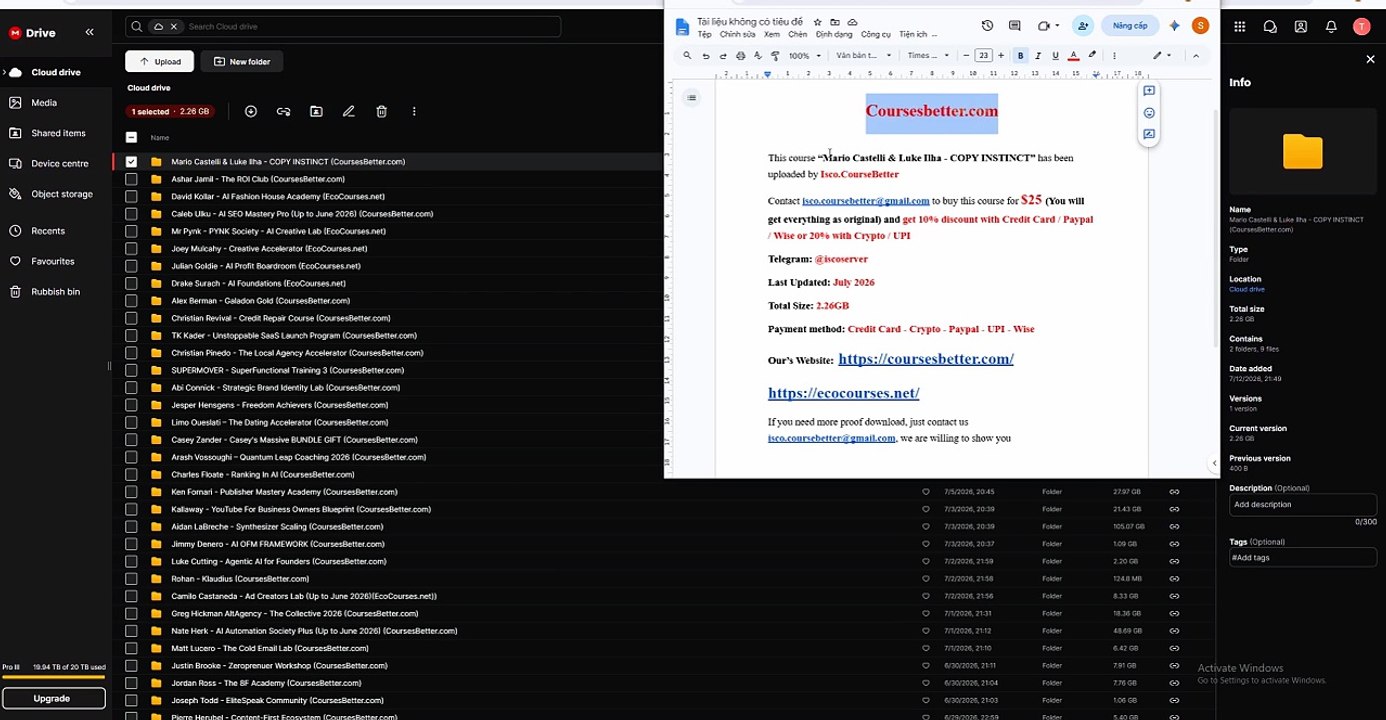Open https://coursesbetter.com/ link in document
Screen dimensions: 1386x720
click(x=926, y=358)
